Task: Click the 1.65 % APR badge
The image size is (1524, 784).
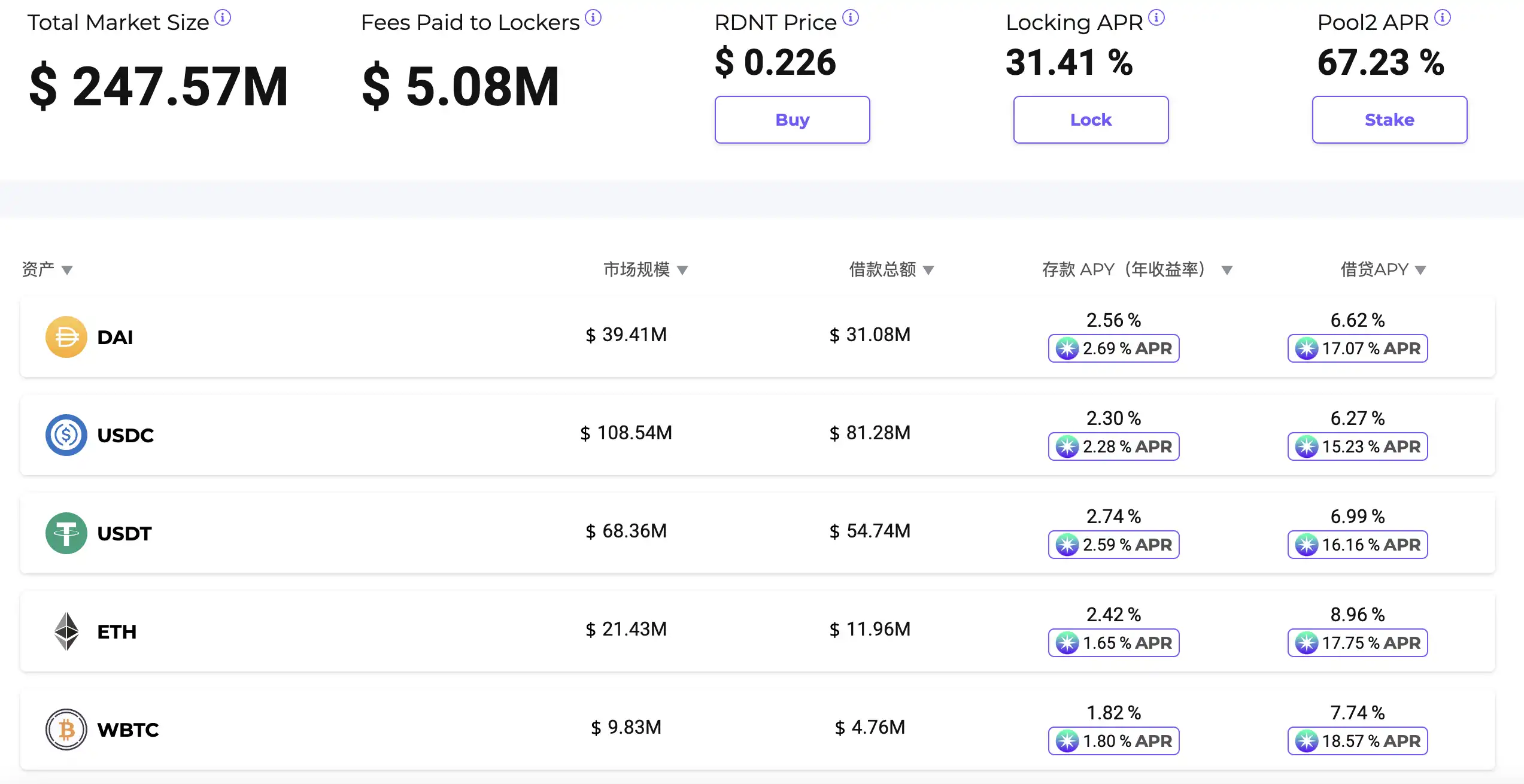Action: pyautogui.click(x=1113, y=643)
